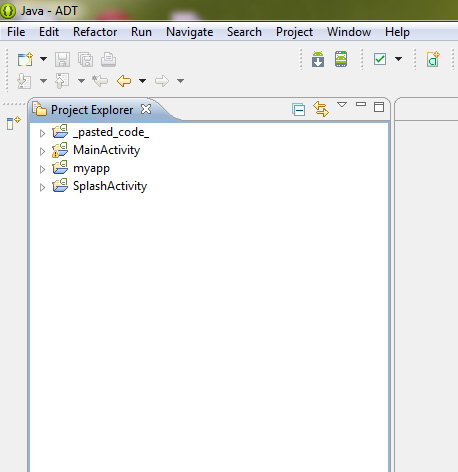
Task: Open the Forward history dropdown arrow
Action: (180, 81)
